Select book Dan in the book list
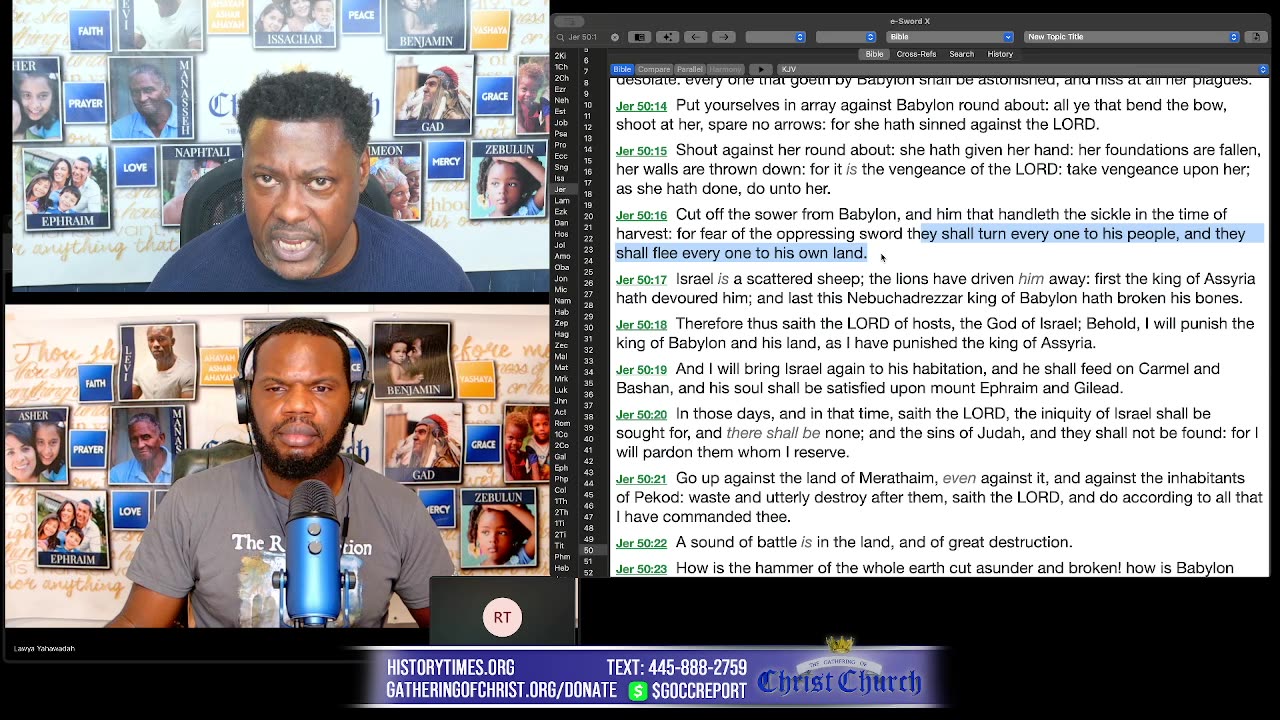This screenshot has height=720, width=1280. point(561,222)
